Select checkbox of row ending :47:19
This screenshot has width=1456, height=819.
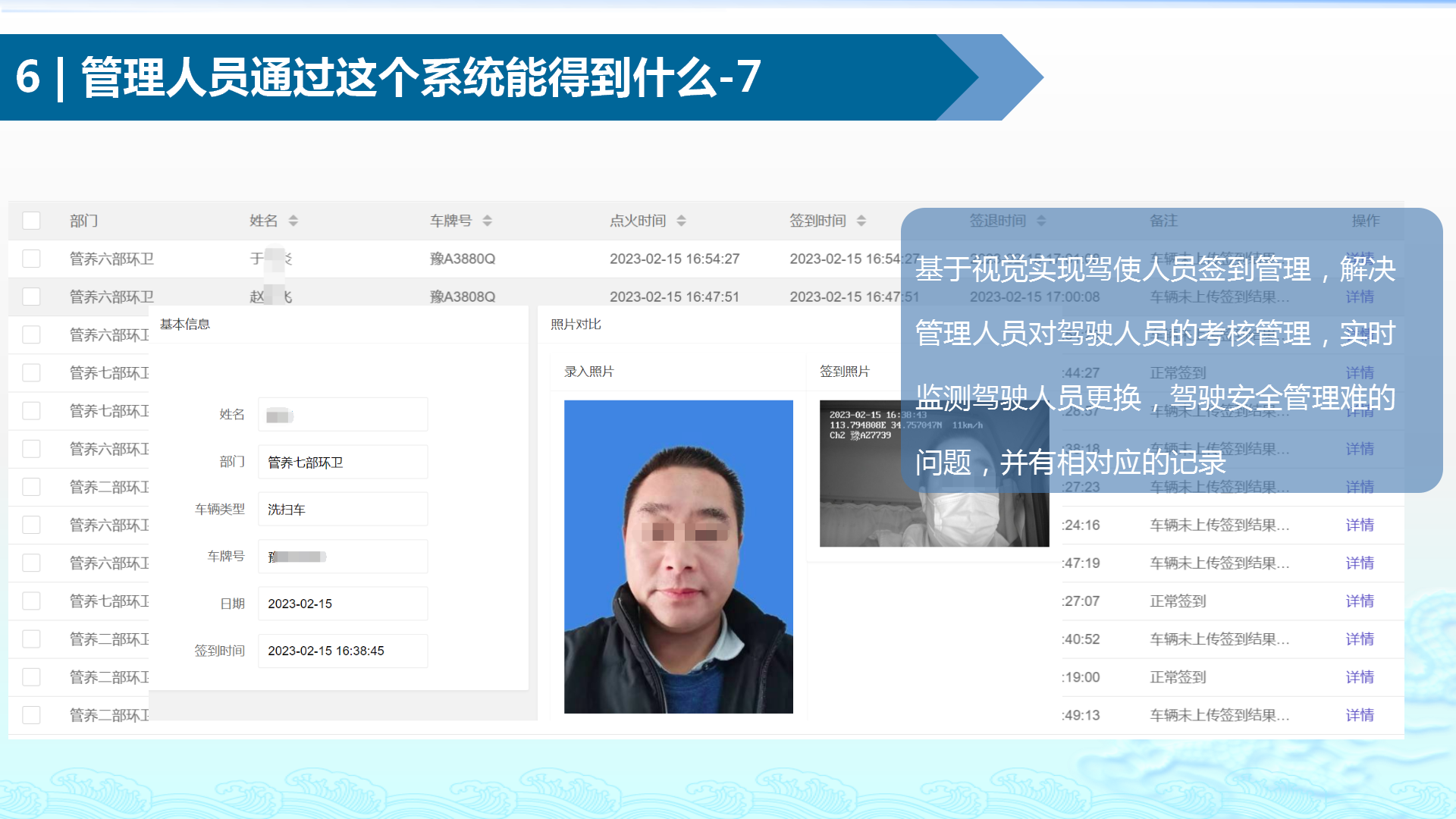[31, 563]
